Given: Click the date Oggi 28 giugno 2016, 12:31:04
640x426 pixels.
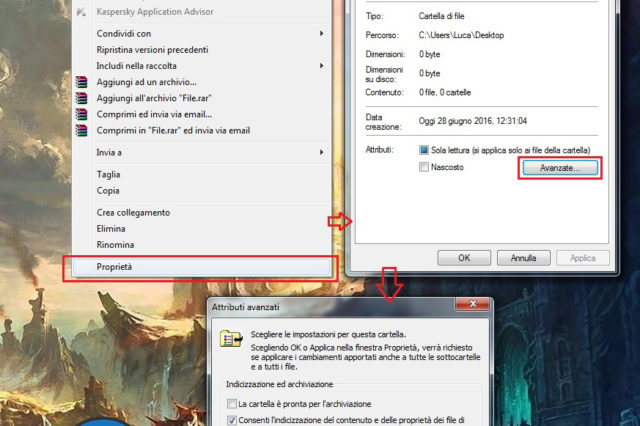Looking at the screenshot, I should 473,121.
